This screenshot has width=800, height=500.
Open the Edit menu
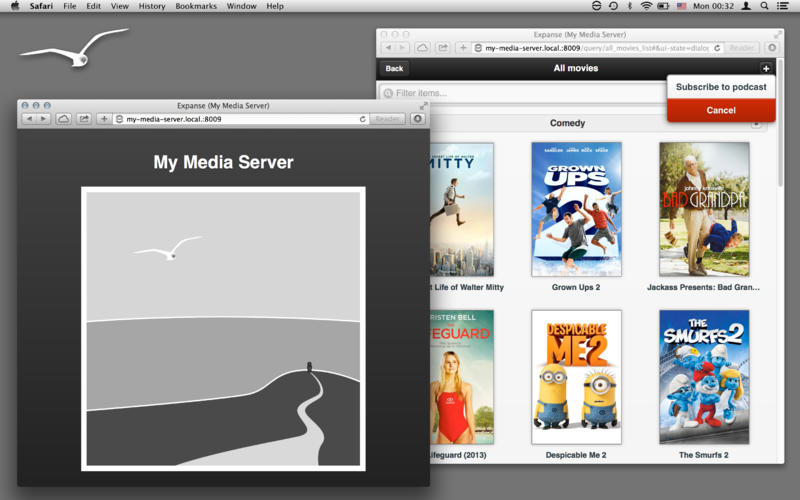(x=93, y=6)
